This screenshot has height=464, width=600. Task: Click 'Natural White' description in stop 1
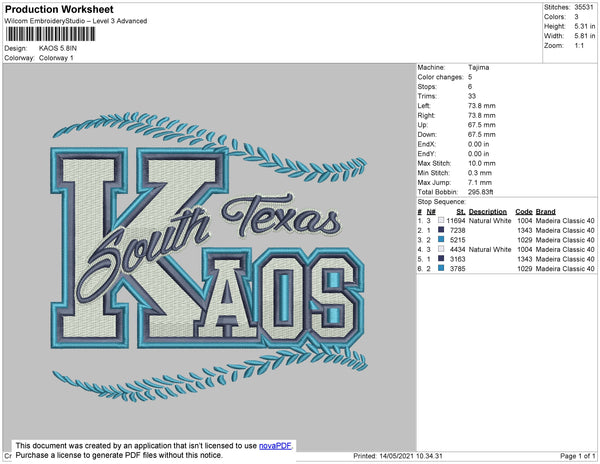pos(490,221)
